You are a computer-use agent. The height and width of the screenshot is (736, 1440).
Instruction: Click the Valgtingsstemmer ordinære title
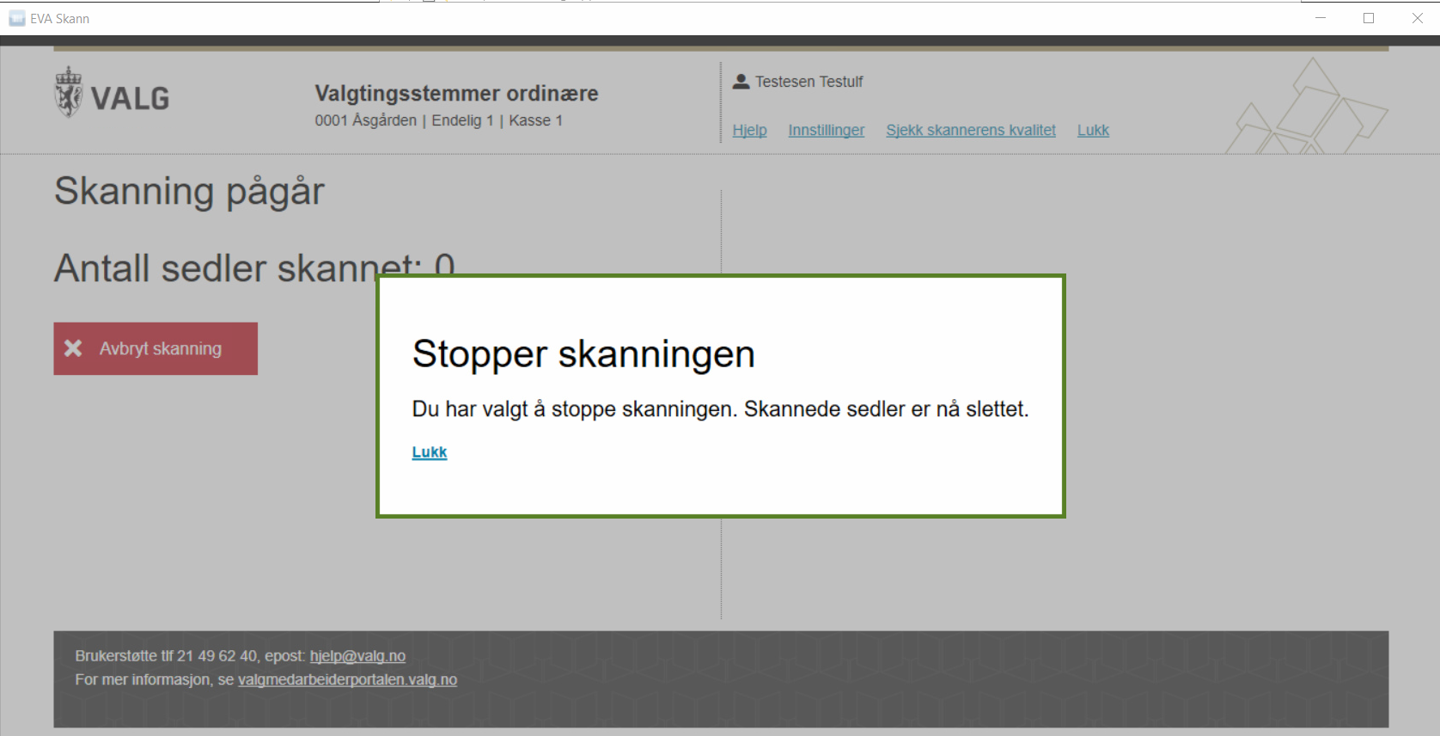point(456,94)
